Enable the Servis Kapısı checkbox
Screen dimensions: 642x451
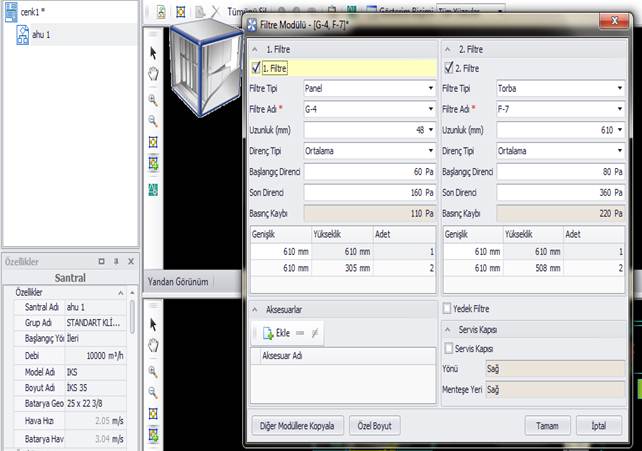coord(448,348)
